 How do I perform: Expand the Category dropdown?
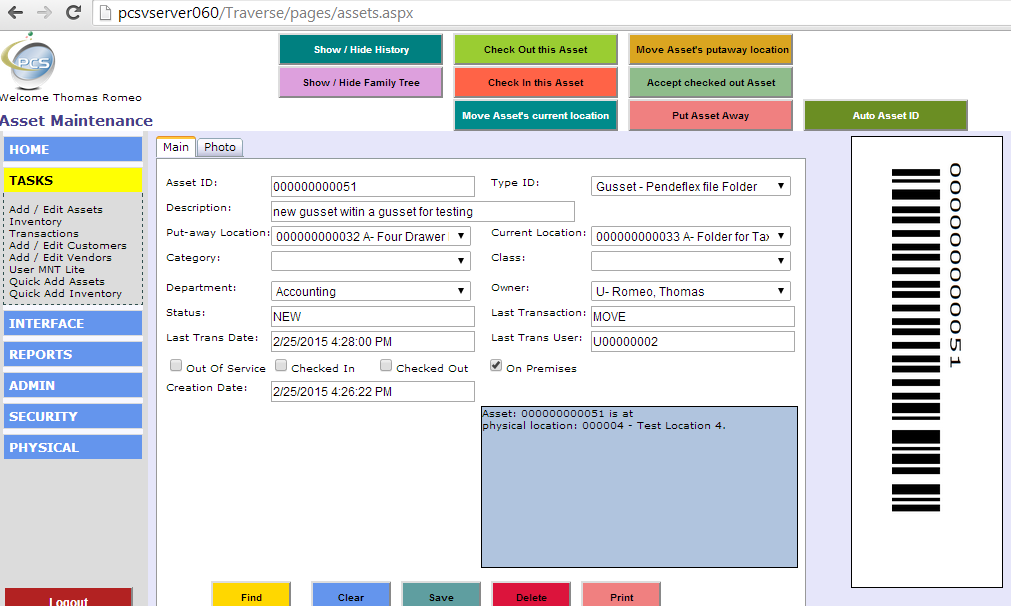(371, 260)
